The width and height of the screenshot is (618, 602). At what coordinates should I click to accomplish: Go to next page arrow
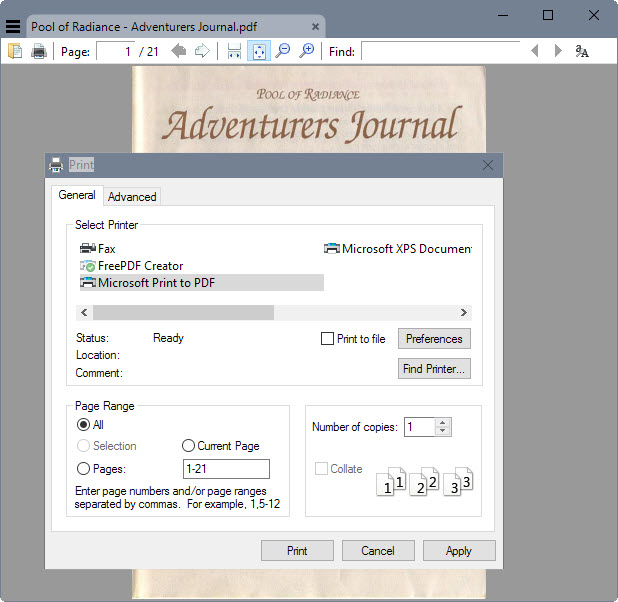[x=202, y=51]
